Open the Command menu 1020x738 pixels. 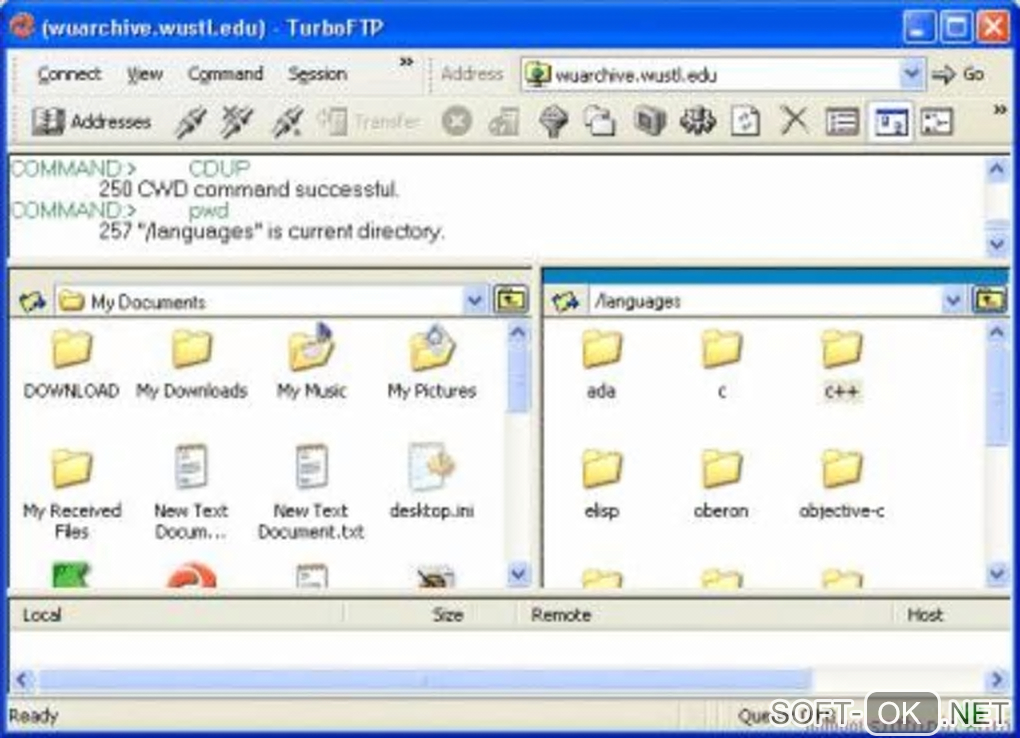[225, 74]
